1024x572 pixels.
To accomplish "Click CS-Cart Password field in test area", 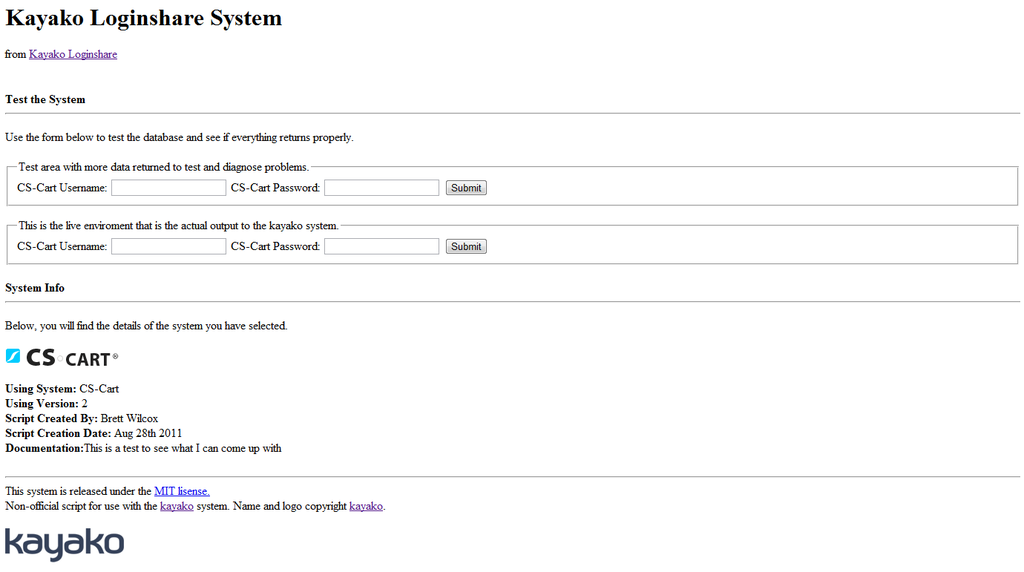I will pos(381,188).
